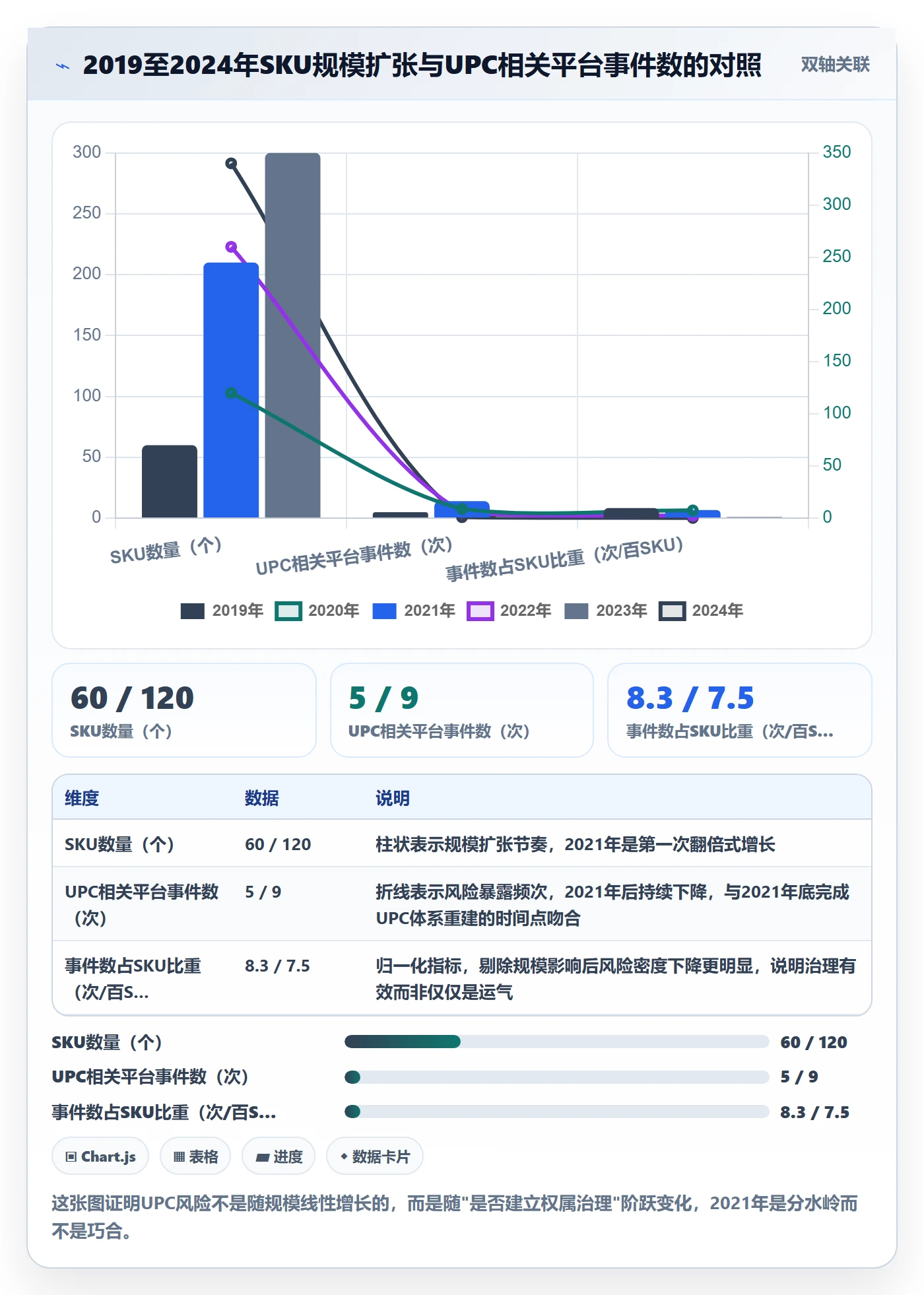Image resolution: width=924 pixels, height=1295 pixels.
Task: Click the purple 2022年 line's first data point
Action: tap(231, 247)
